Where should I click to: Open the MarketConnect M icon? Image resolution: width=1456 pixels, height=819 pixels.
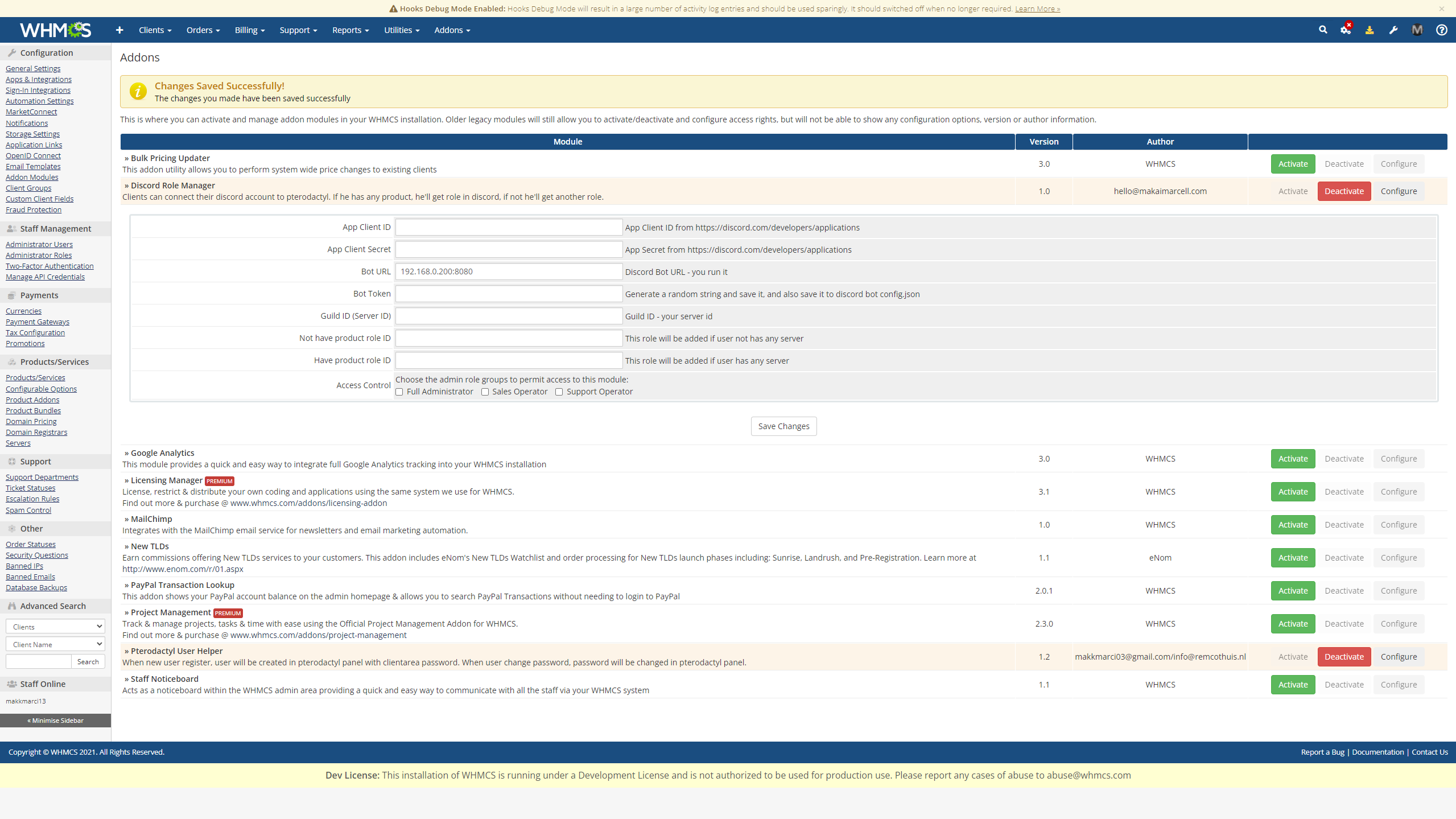point(1417,30)
